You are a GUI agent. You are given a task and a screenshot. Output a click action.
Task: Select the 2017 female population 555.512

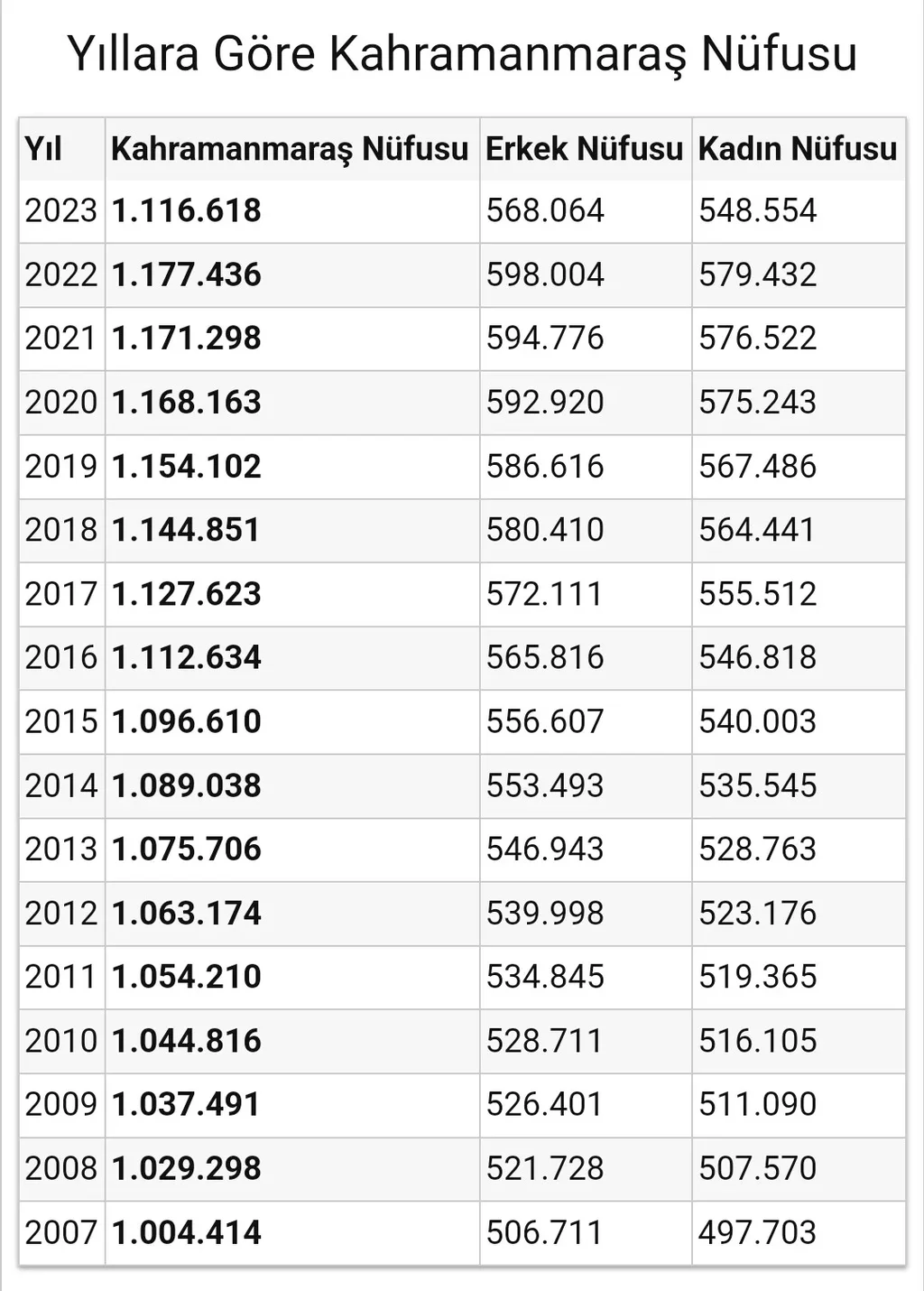757,594
